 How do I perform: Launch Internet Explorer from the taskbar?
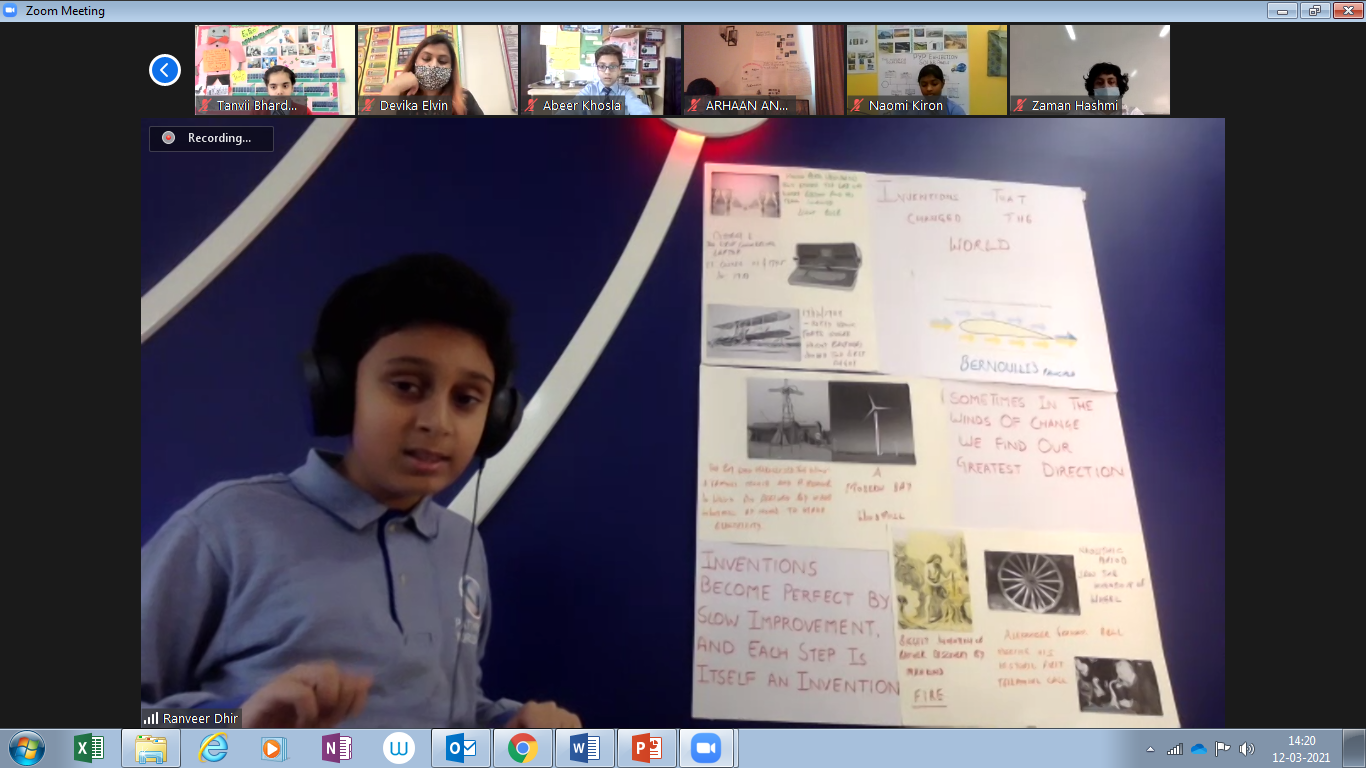coord(213,748)
